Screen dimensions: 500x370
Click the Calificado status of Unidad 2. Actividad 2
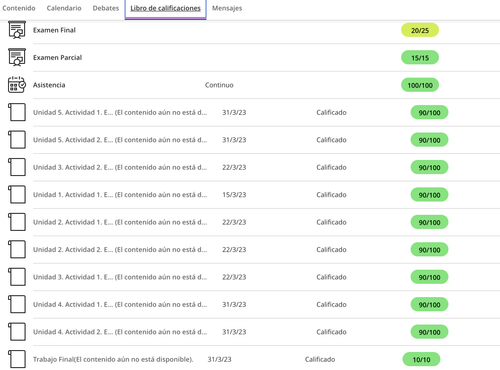click(x=331, y=250)
